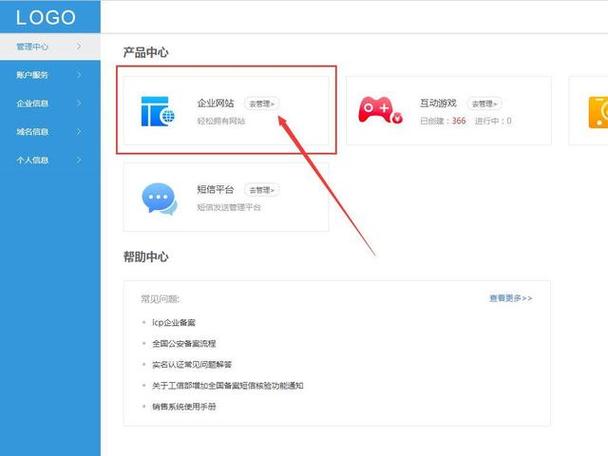This screenshot has width=608, height=456.
Task: Click the LOGO in the sidebar header
Action: [46, 17]
